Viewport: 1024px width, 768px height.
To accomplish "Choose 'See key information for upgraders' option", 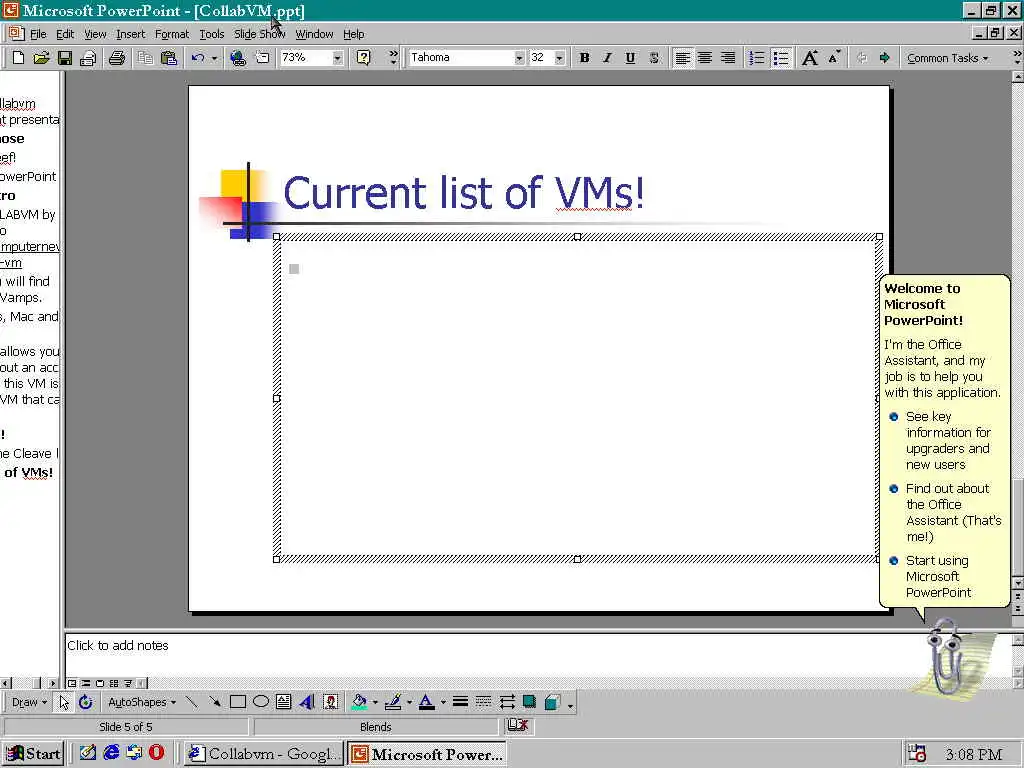I will coord(948,440).
